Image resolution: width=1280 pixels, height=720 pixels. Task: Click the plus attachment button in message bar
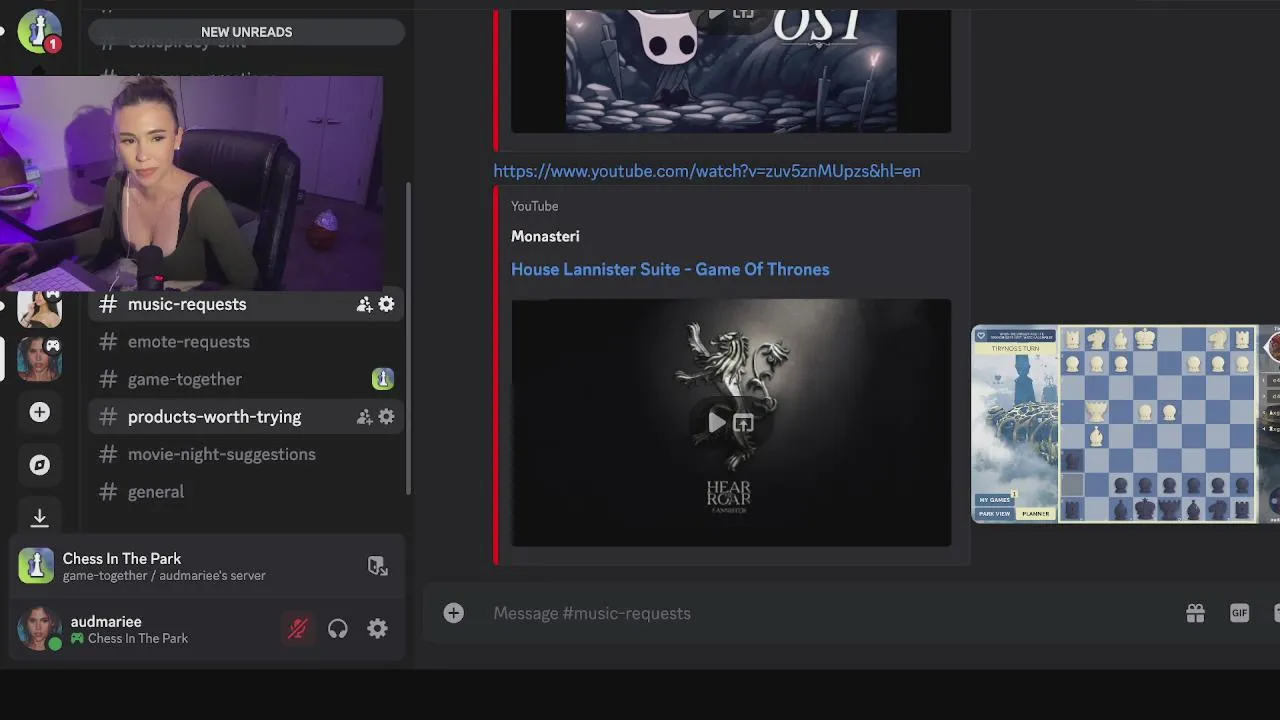pos(454,613)
